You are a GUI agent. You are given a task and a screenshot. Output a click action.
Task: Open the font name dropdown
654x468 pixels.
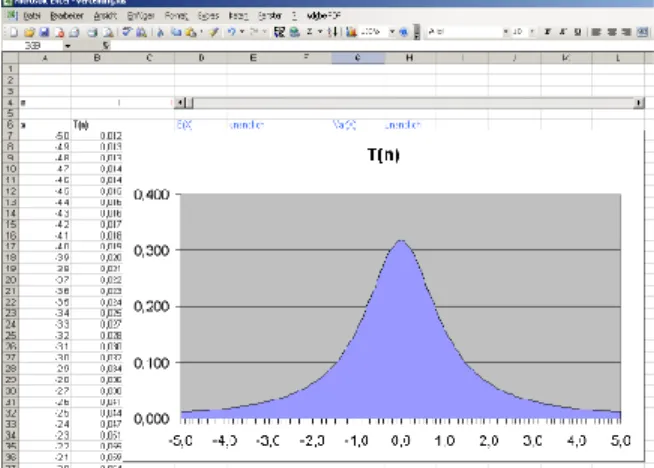pyautogui.click(x=505, y=32)
